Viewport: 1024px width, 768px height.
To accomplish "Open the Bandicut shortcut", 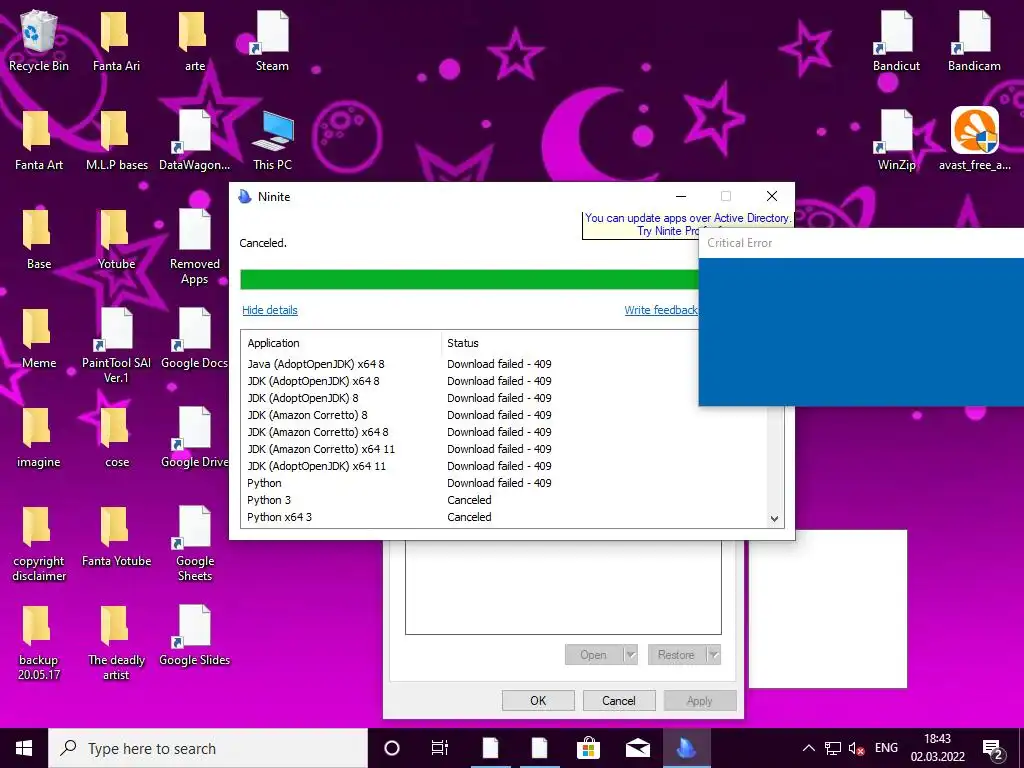I will pos(896,40).
